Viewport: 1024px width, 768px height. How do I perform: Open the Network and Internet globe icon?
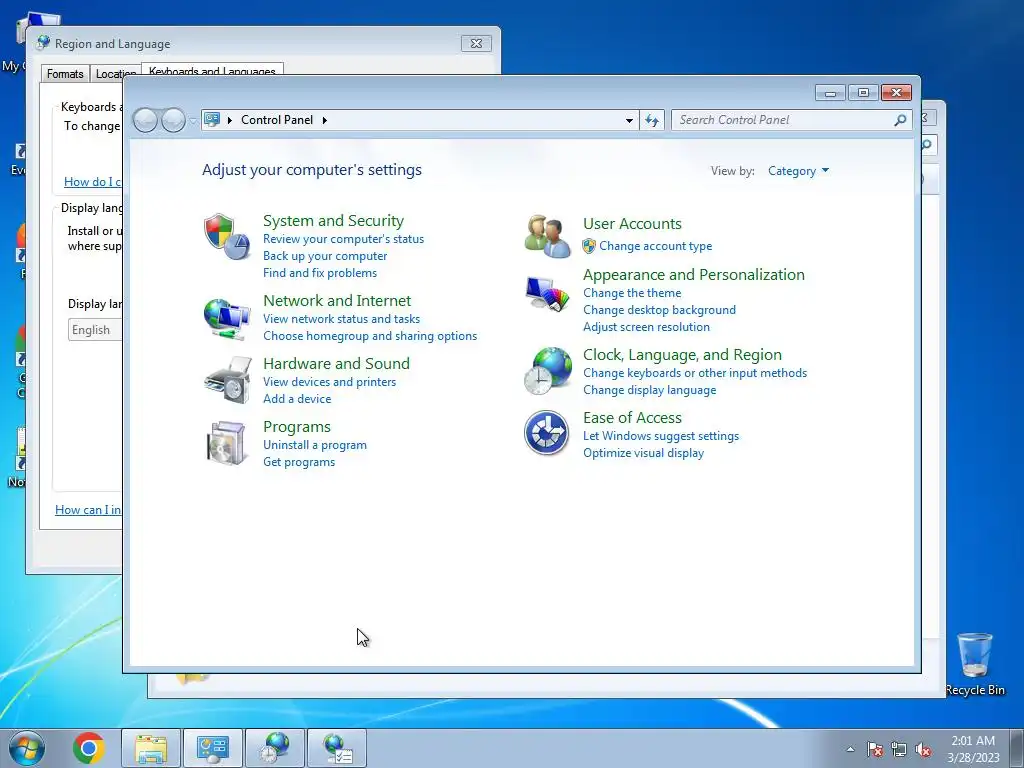click(227, 318)
